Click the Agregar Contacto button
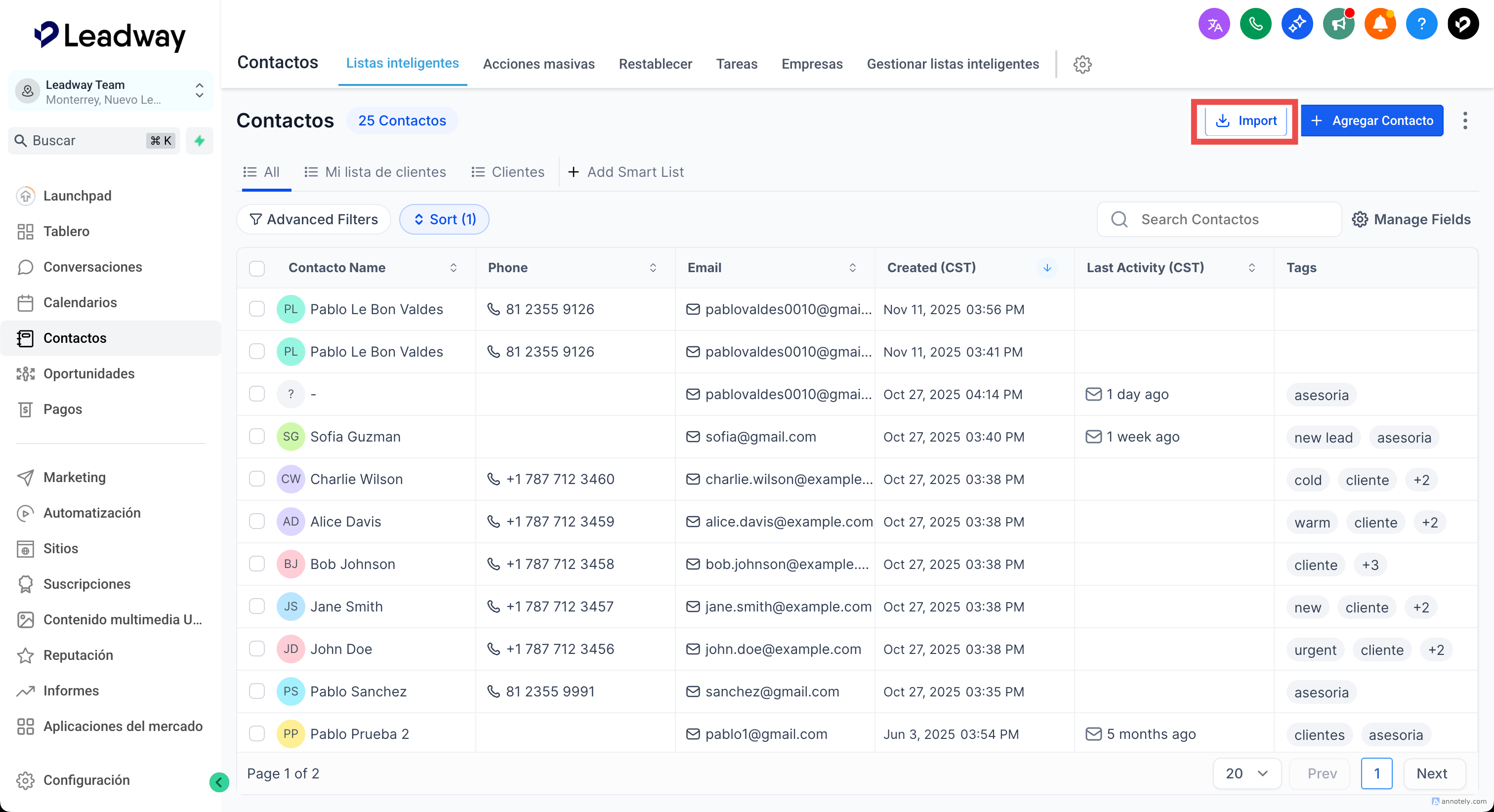 pyautogui.click(x=1371, y=121)
